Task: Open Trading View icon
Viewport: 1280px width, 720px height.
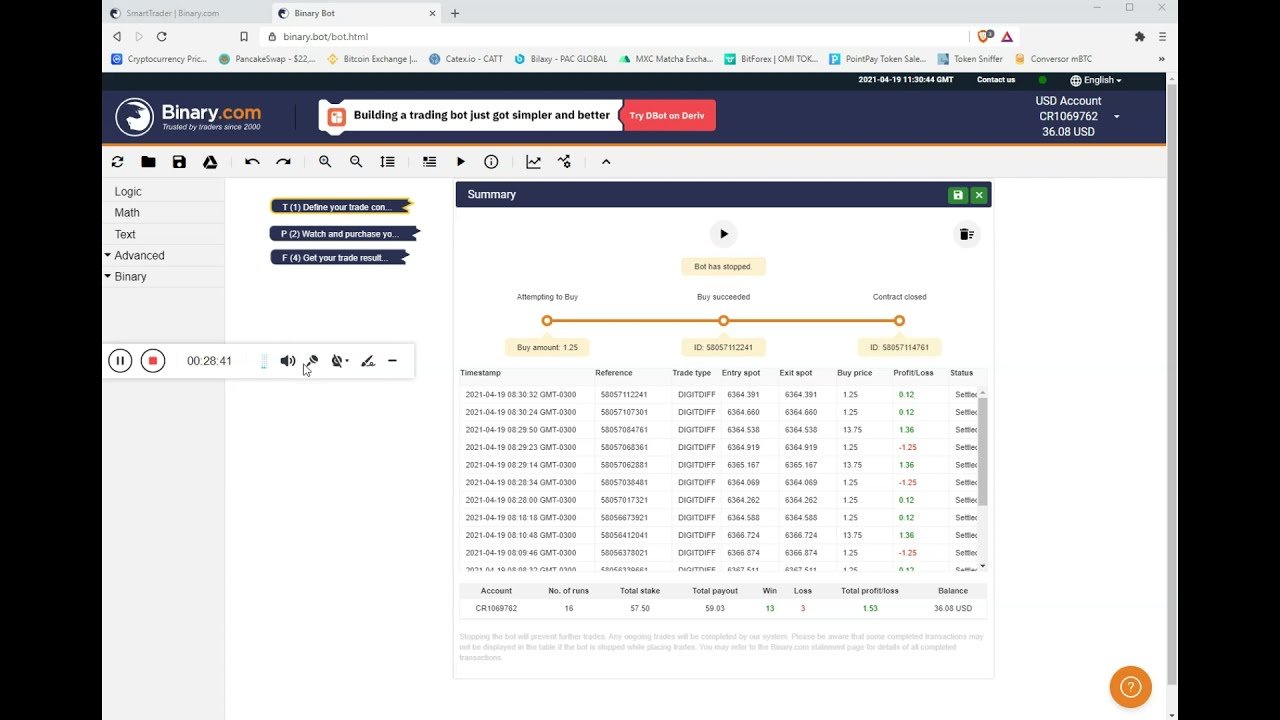Action: point(564,162)
